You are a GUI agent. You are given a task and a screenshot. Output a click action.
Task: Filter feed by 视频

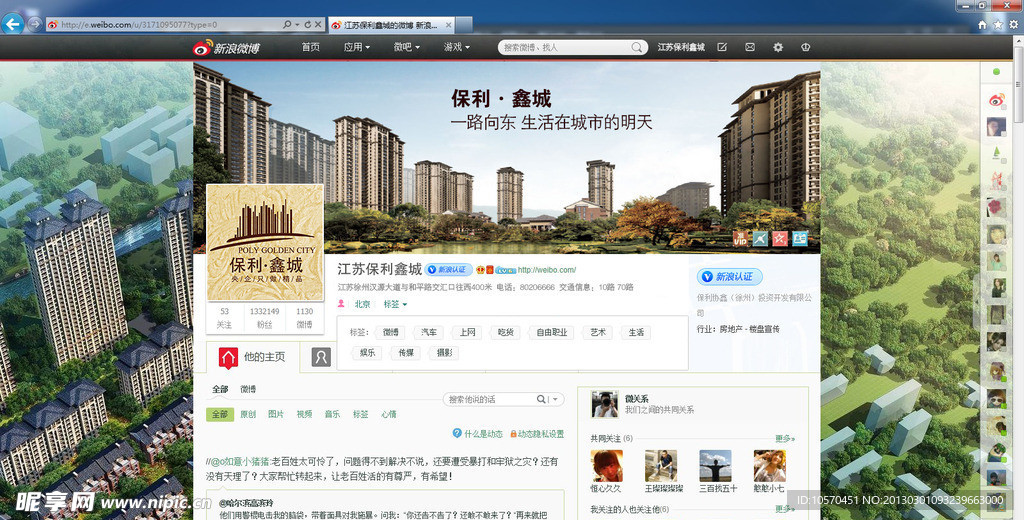click(x=304, y=414)
